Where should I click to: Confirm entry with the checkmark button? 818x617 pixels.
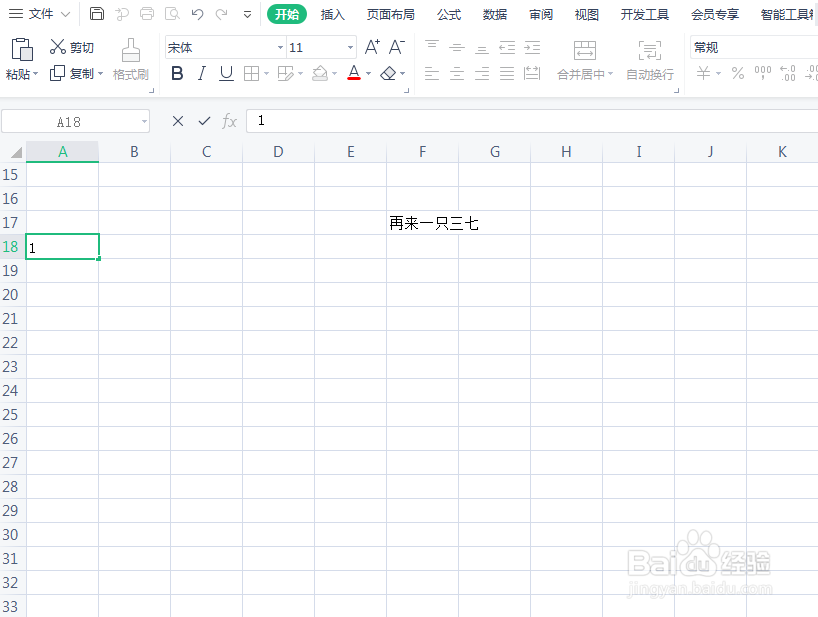[204, 121]
